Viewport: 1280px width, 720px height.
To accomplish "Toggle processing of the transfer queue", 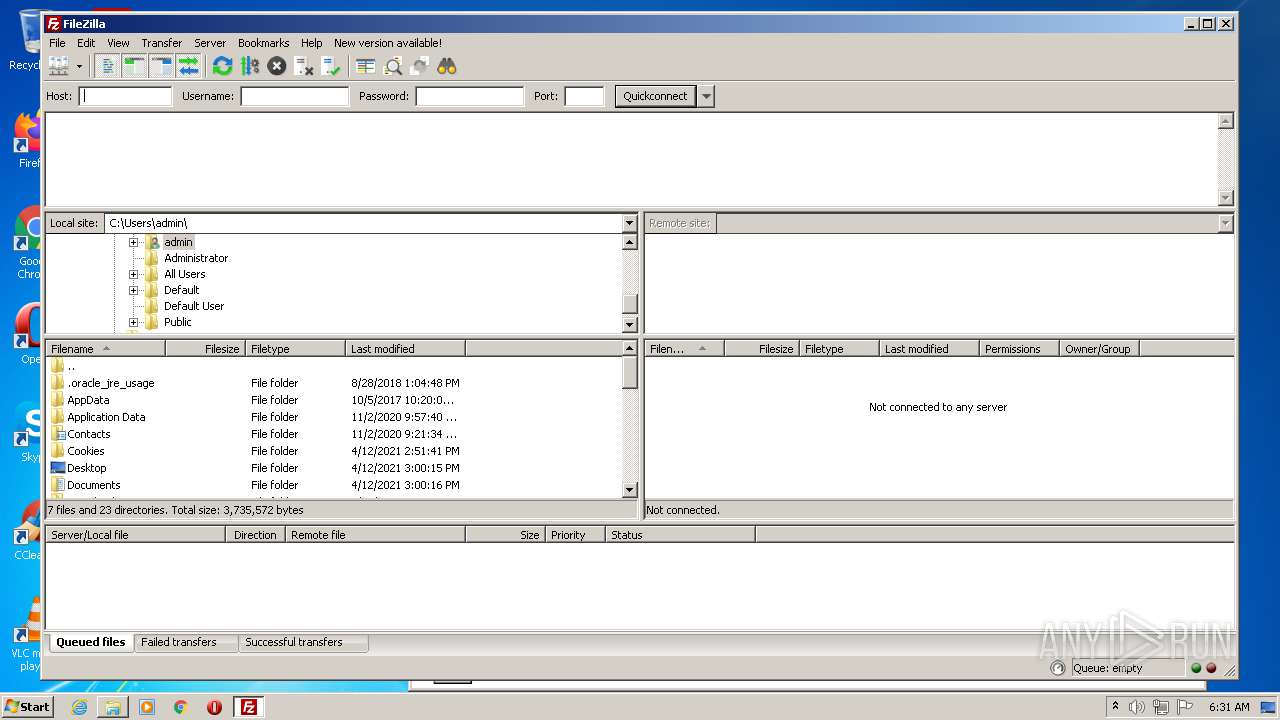I will (250, 66).
